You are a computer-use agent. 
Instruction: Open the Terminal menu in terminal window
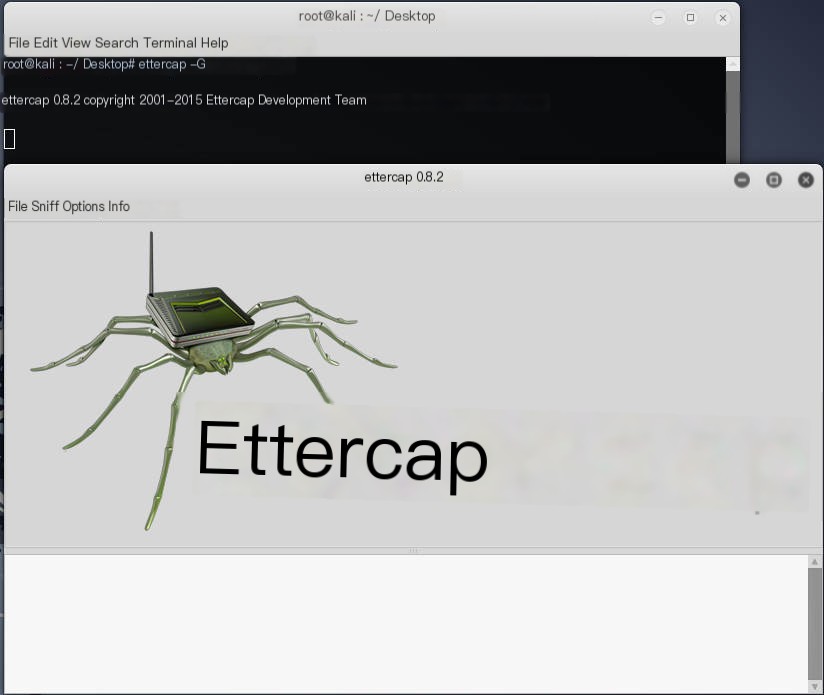[x=170, y=43]
